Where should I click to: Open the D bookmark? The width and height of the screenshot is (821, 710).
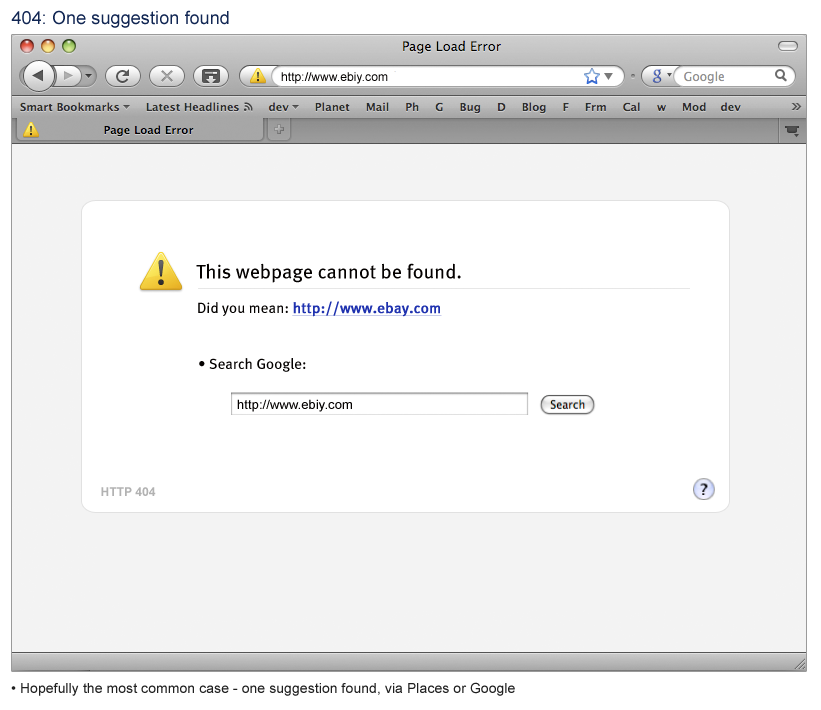click(x=501, y=107)
